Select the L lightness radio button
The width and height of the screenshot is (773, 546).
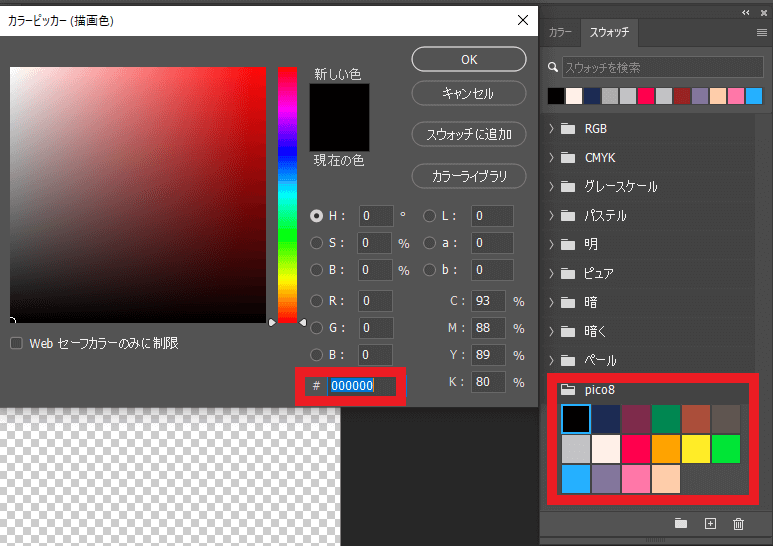[x=429, y=216]
